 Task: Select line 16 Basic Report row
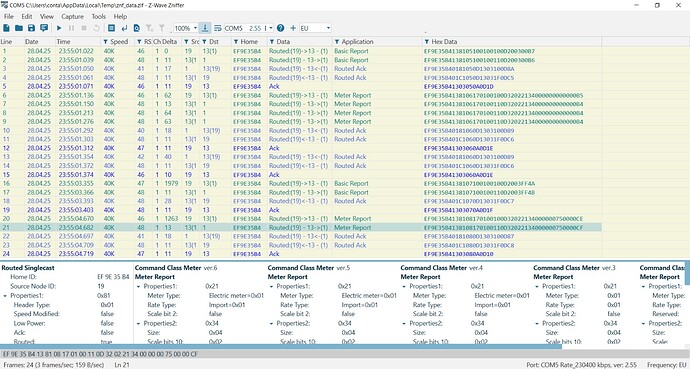(x=301, y=183)
